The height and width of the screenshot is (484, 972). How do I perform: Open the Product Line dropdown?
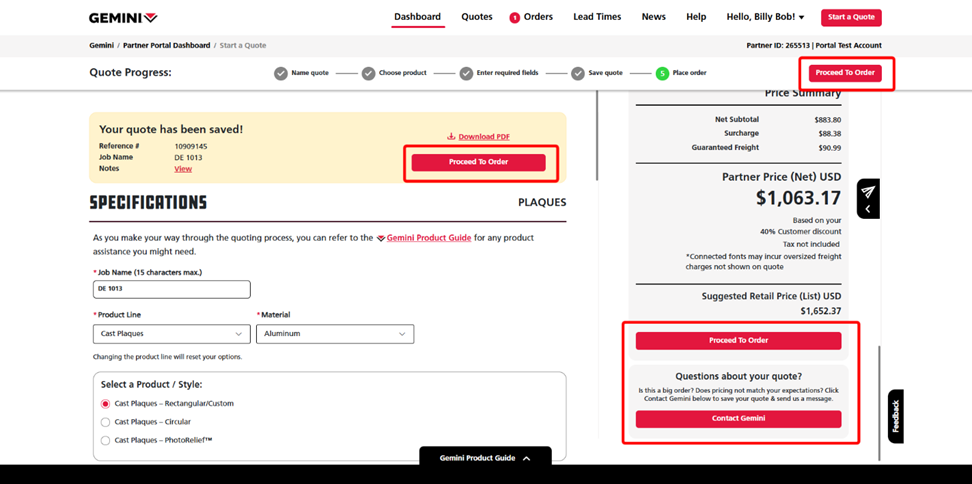point(171,334)
